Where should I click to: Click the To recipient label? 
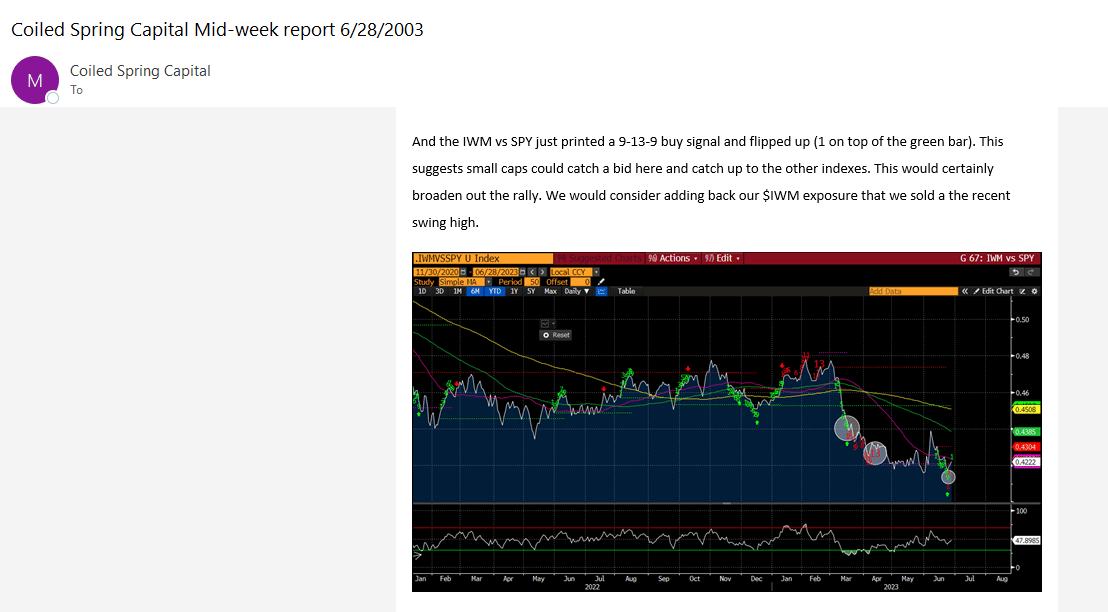click(76, 90)
